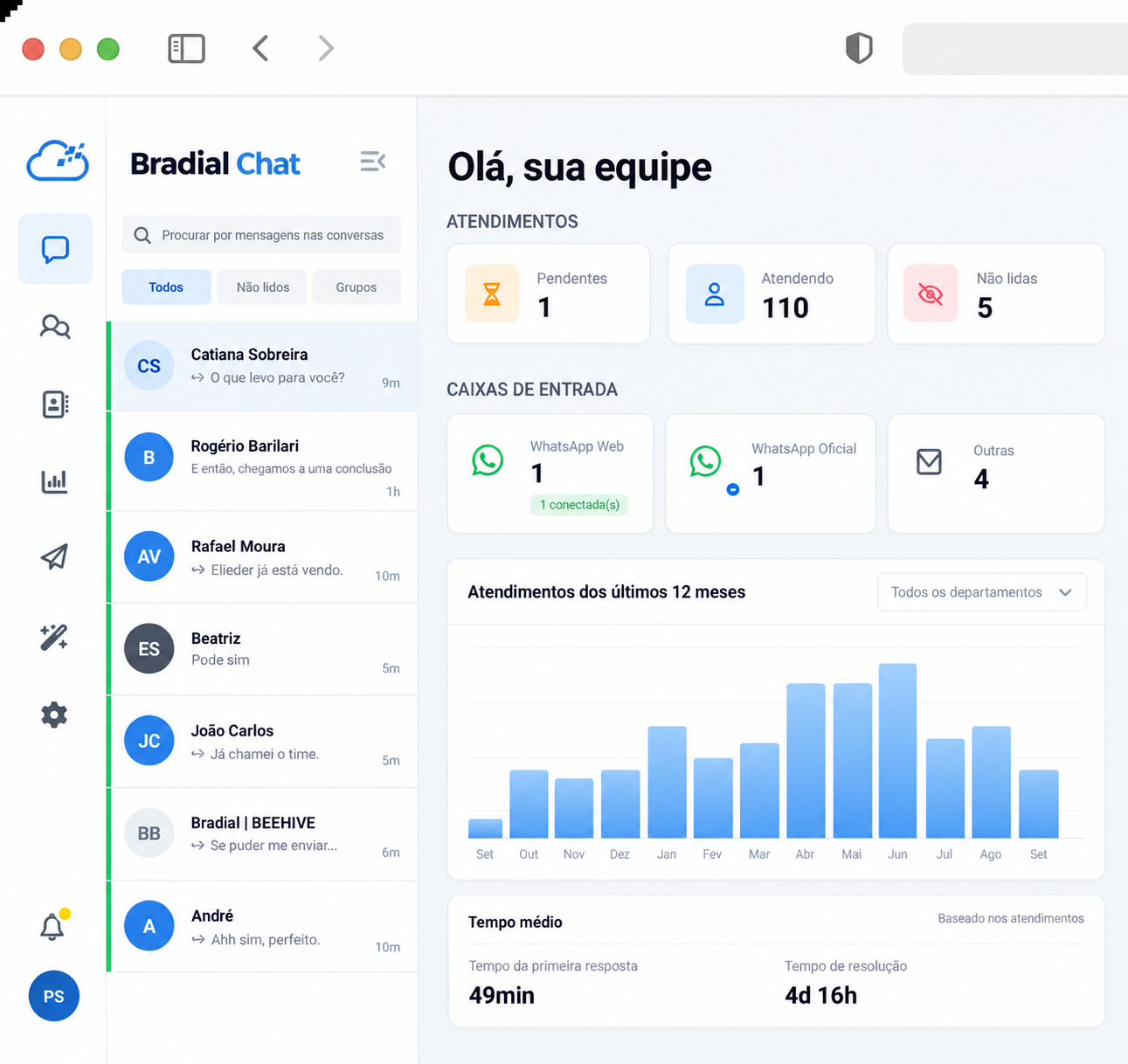Image resolution: width=1128 pixels, height=1064 pixels.
Task: Open the reports bar chart icon
Action: click(x=54, y=480)
